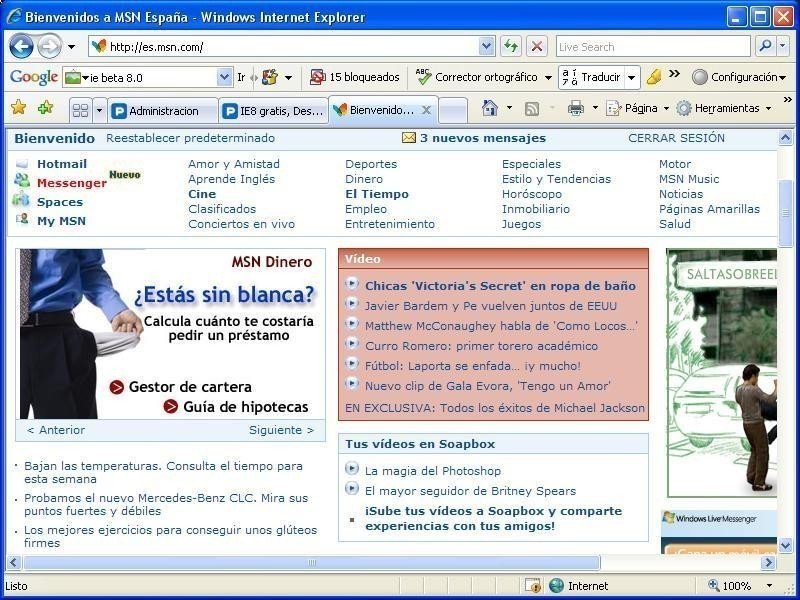Open a new blank tab

(x=453, y=110)
